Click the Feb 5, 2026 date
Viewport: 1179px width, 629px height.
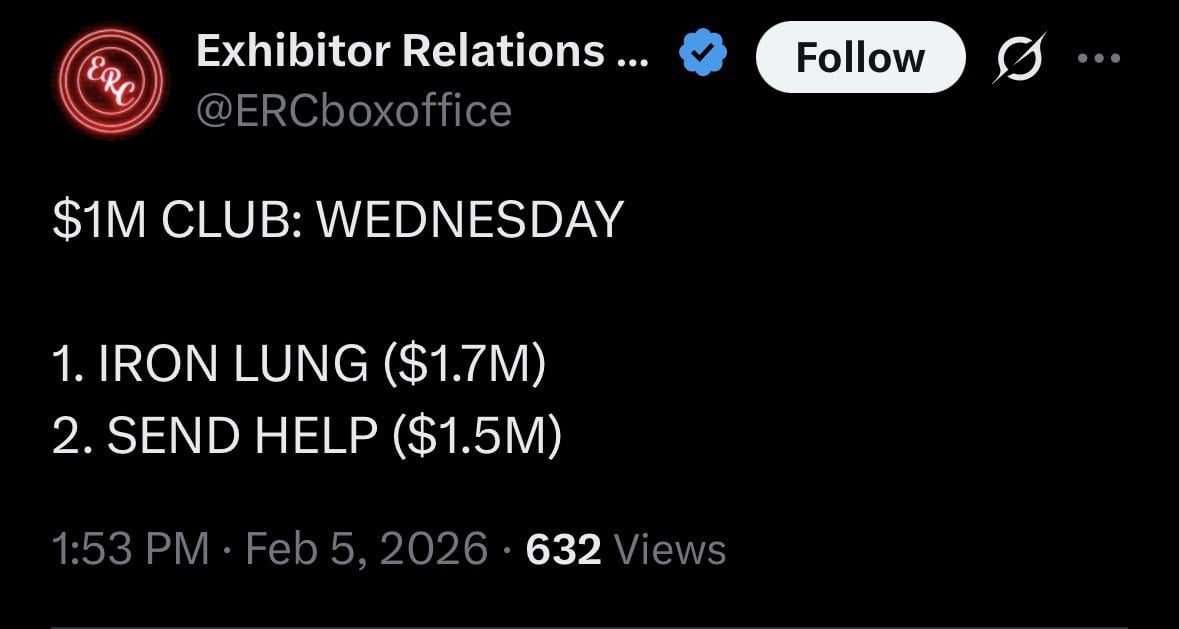click(366, 549)
